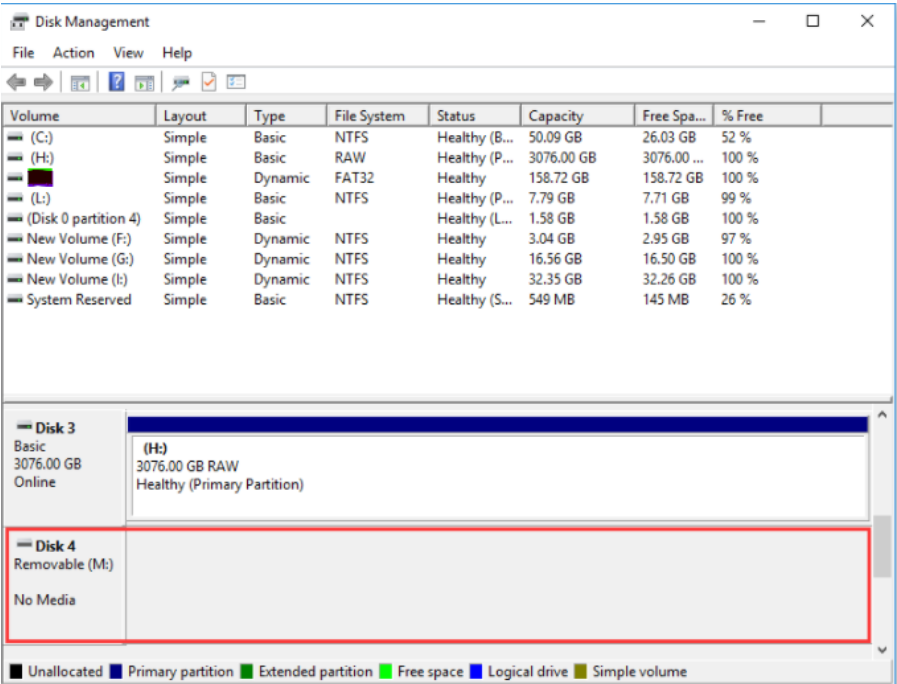This screenshot has height=684, width=897.
Task: Open the Action menu
Action: pyautogui.click(x=73, y=52)
